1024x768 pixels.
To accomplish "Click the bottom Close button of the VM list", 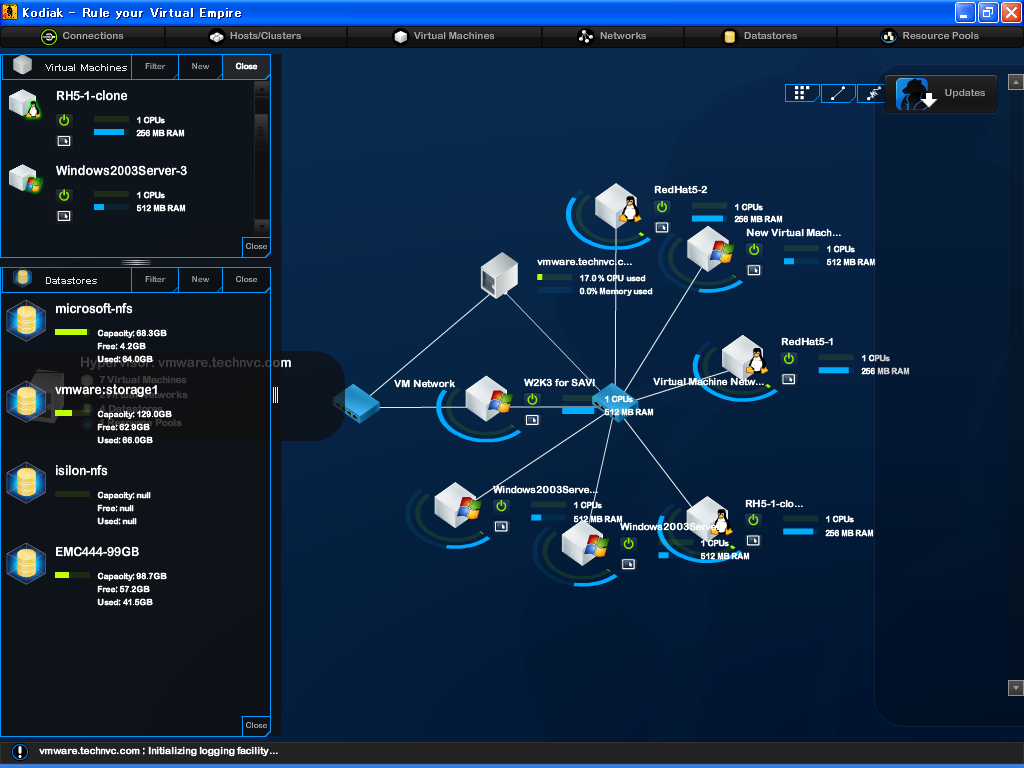I will point(256,246).
